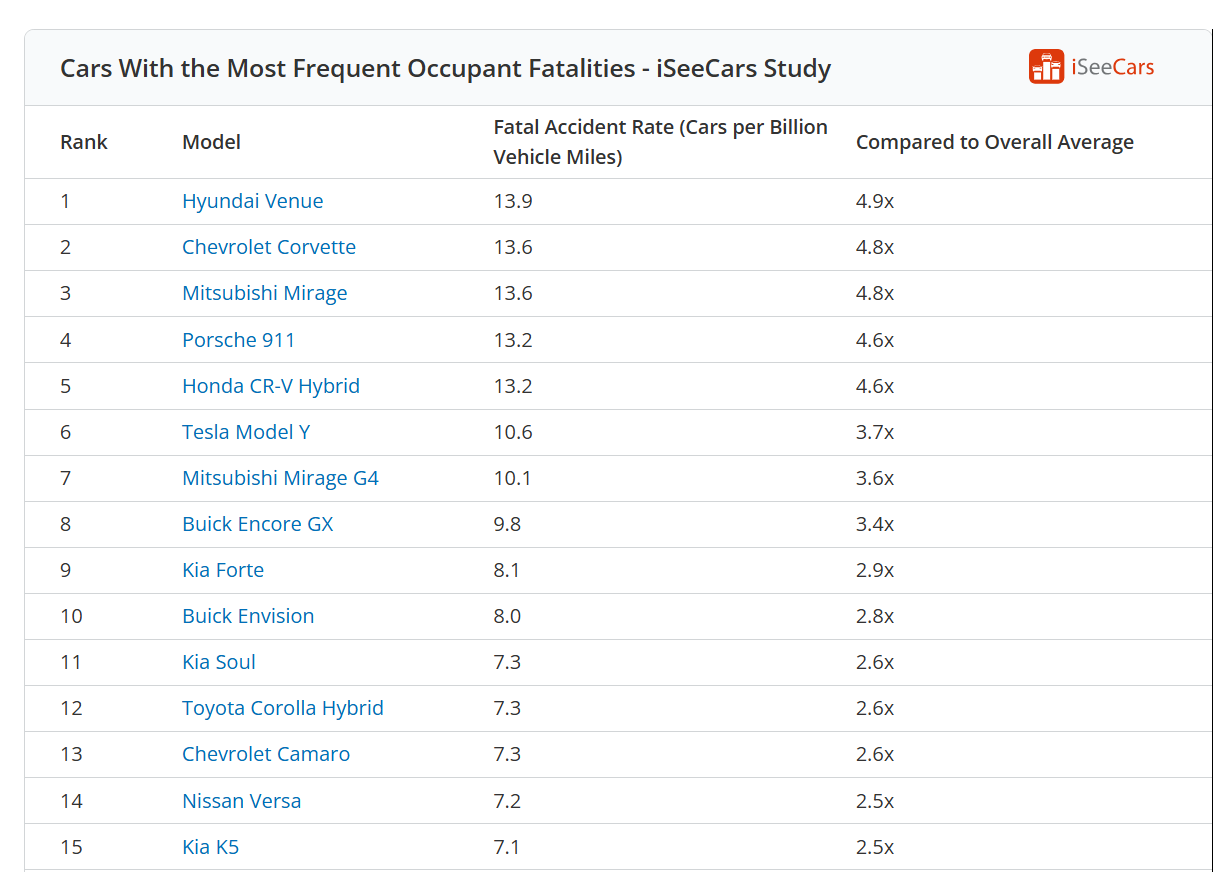Viewport: 1231px width, 872px height.
Task: Click the Kia Forte link
Action: 223,570
